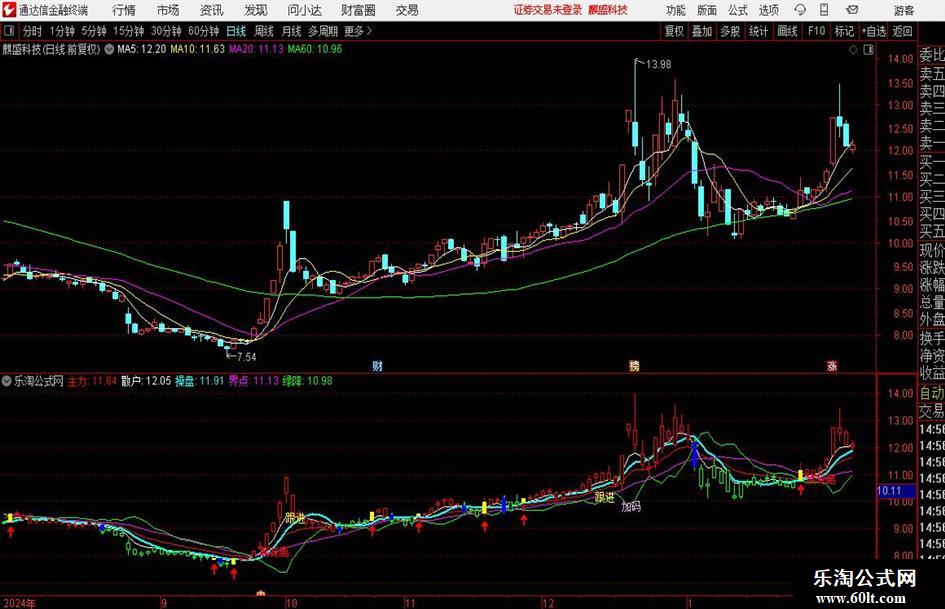Click the 游客 guest account label
The width and height of the screenshot is (945, 609).
pyautogui.click(x=904, y=10)
